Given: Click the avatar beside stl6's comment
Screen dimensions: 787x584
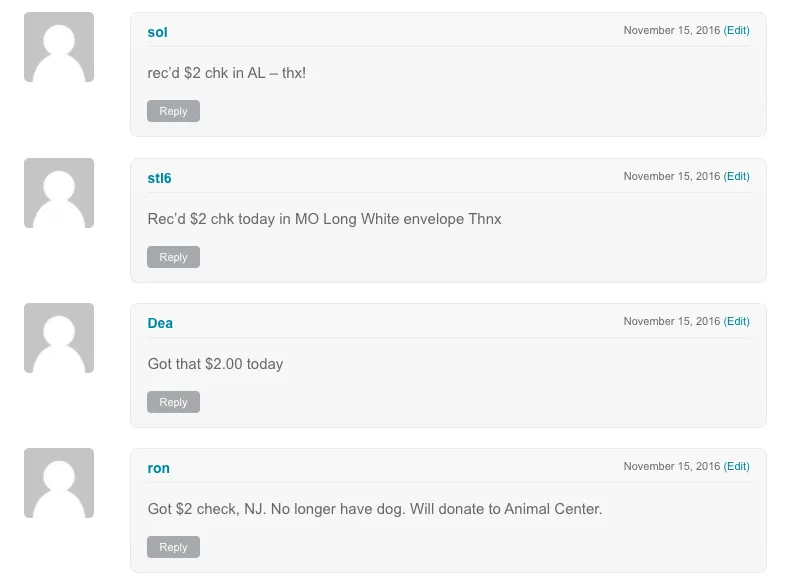Looking at the screenshot, I should coord(59,193).
